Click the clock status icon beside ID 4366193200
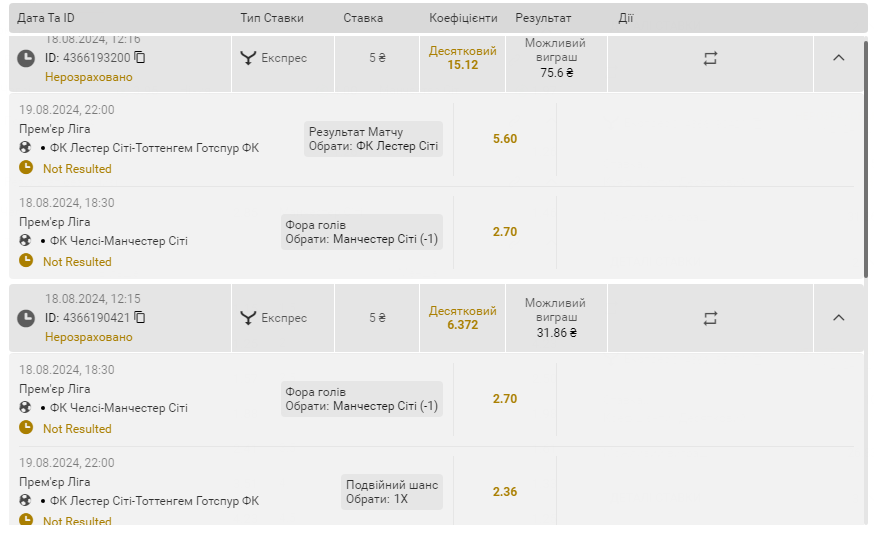This screenshot has width=874, height=535. click(x=26, y=58)
